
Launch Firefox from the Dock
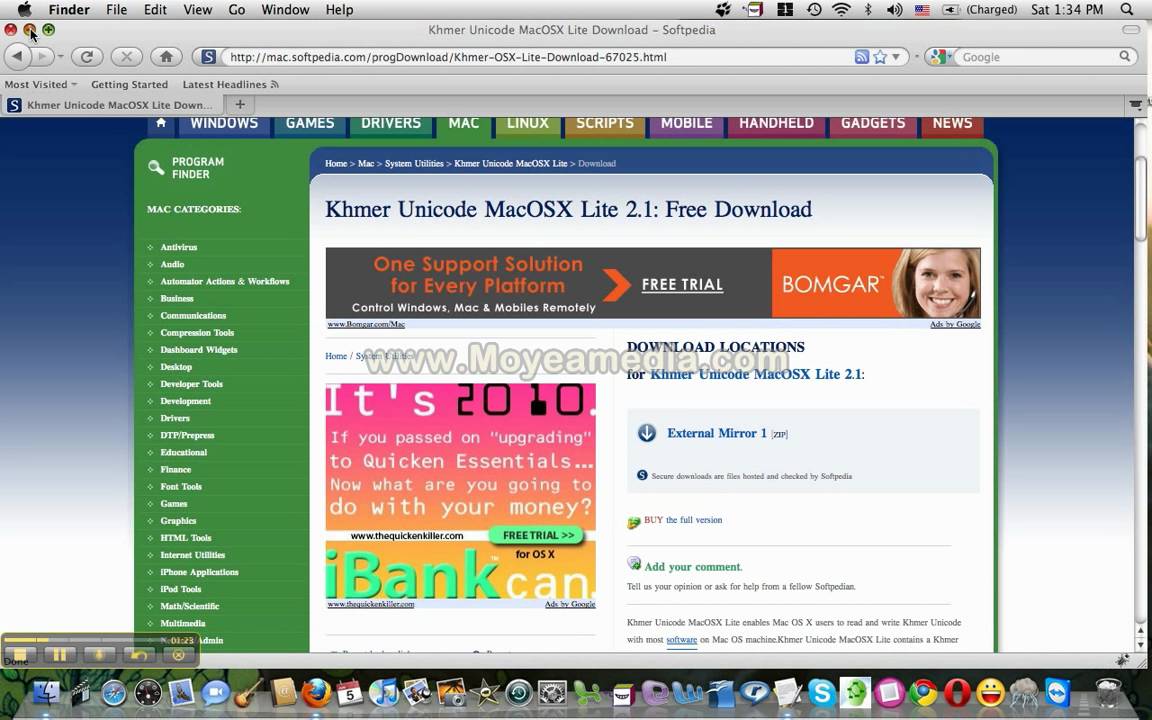pyautogui.click(x=316, y=692)
